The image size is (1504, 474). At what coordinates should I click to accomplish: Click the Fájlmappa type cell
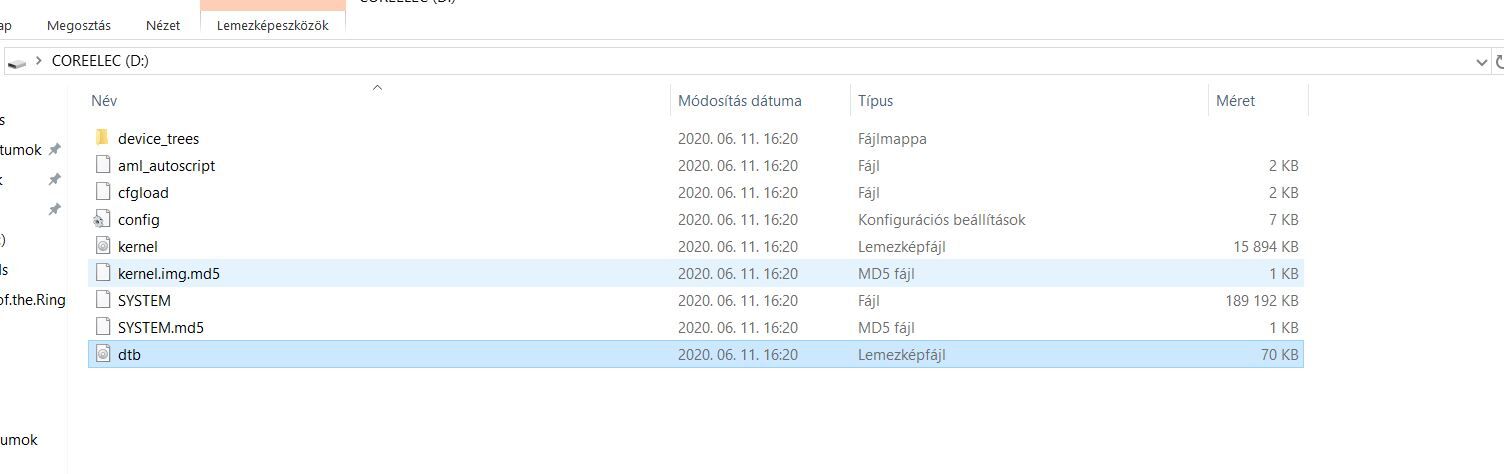point(892,139)
